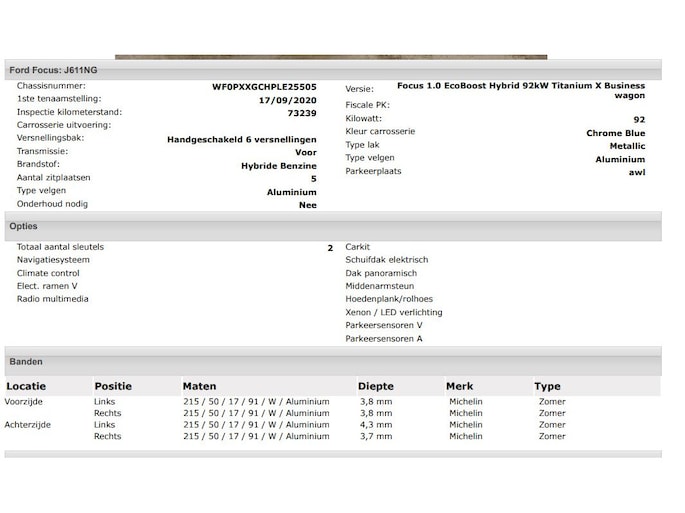Click the Xenon / LED verlichting option
Screen dimensions: 685x513
(394, 312)
